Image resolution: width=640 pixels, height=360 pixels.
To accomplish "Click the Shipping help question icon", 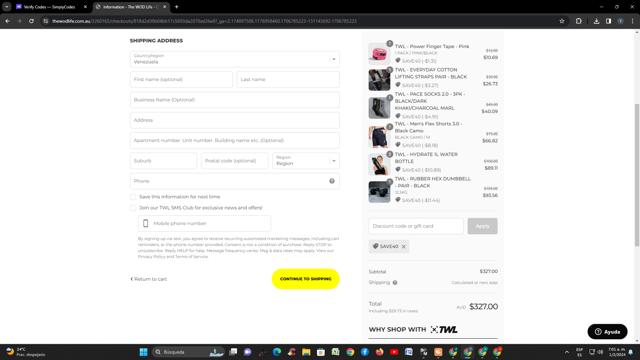I will [x=395, y=282].
